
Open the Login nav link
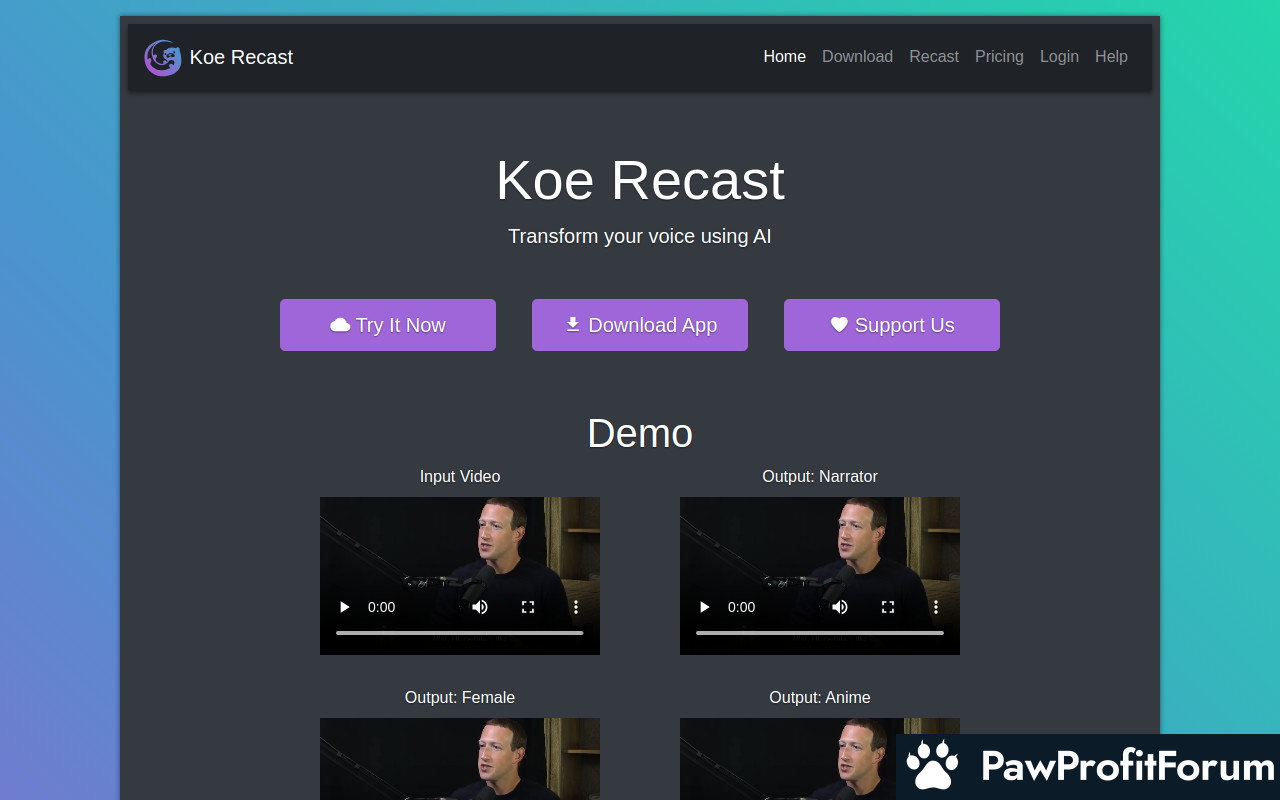1059,57
